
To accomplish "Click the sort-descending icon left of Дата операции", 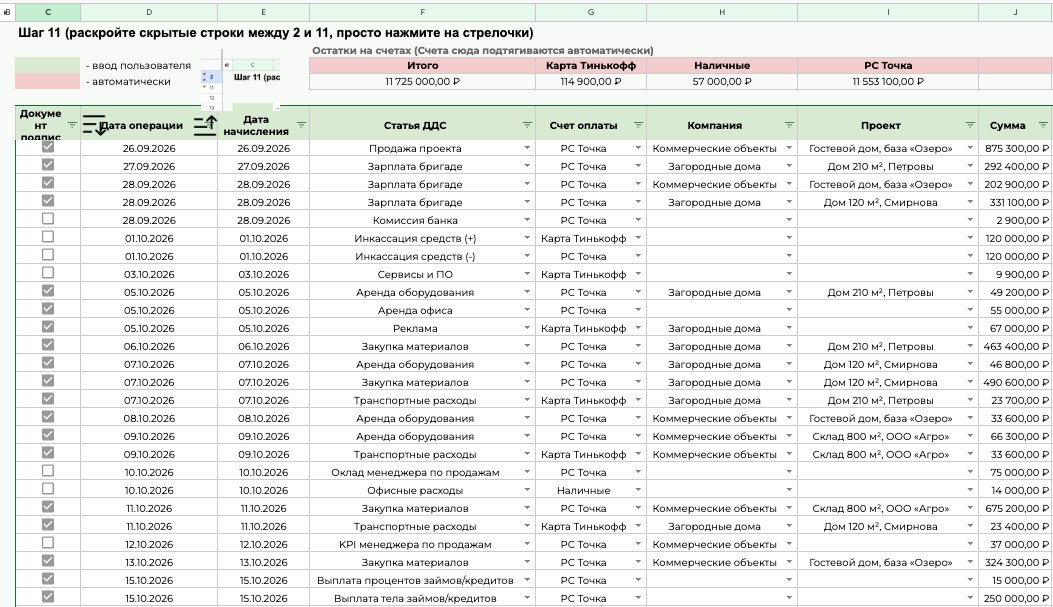I will coord(94,125).
